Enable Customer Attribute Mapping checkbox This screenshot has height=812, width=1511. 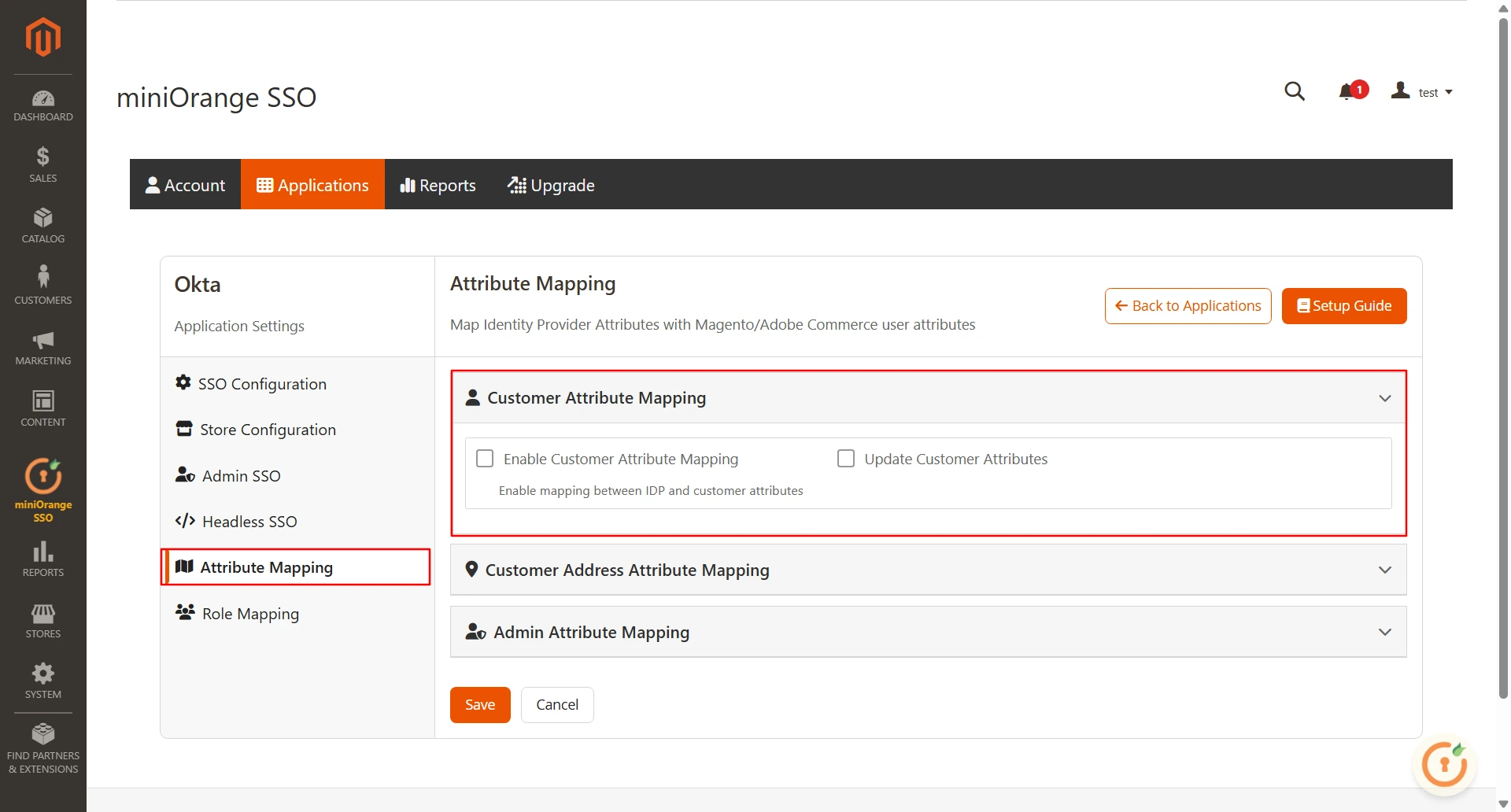[x=484, y=458]
